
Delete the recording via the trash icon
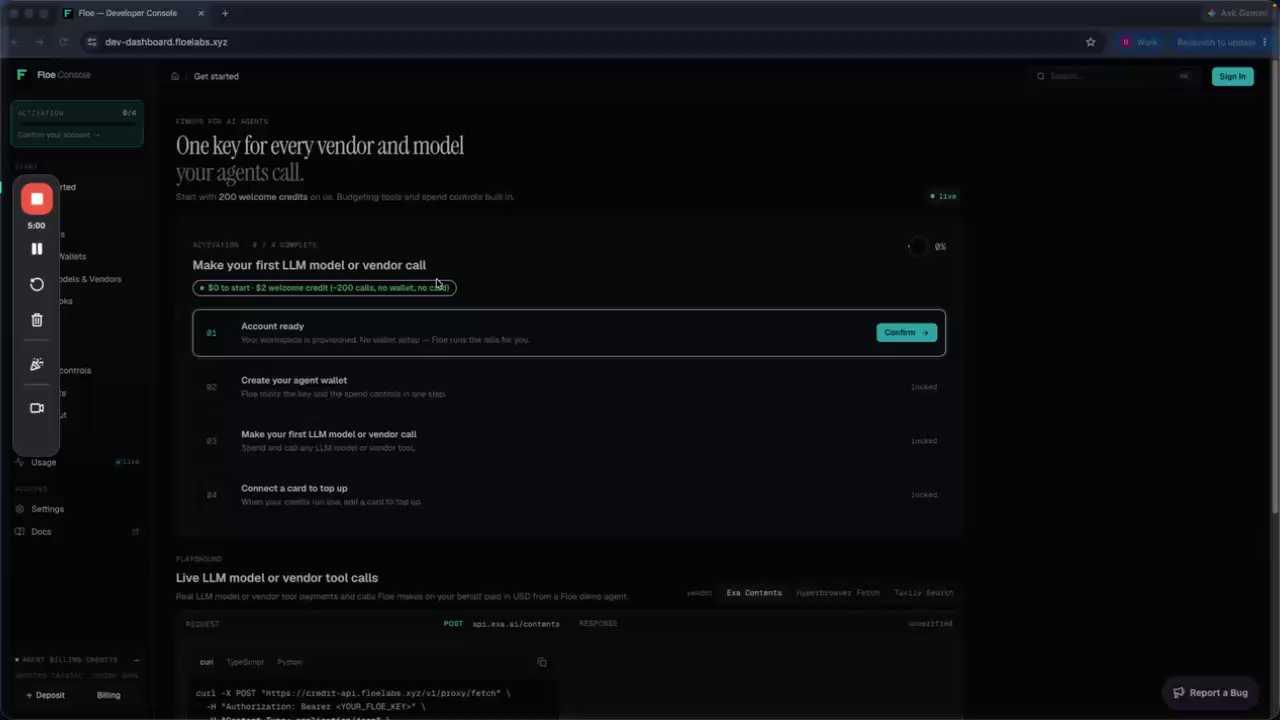point(37,320)
